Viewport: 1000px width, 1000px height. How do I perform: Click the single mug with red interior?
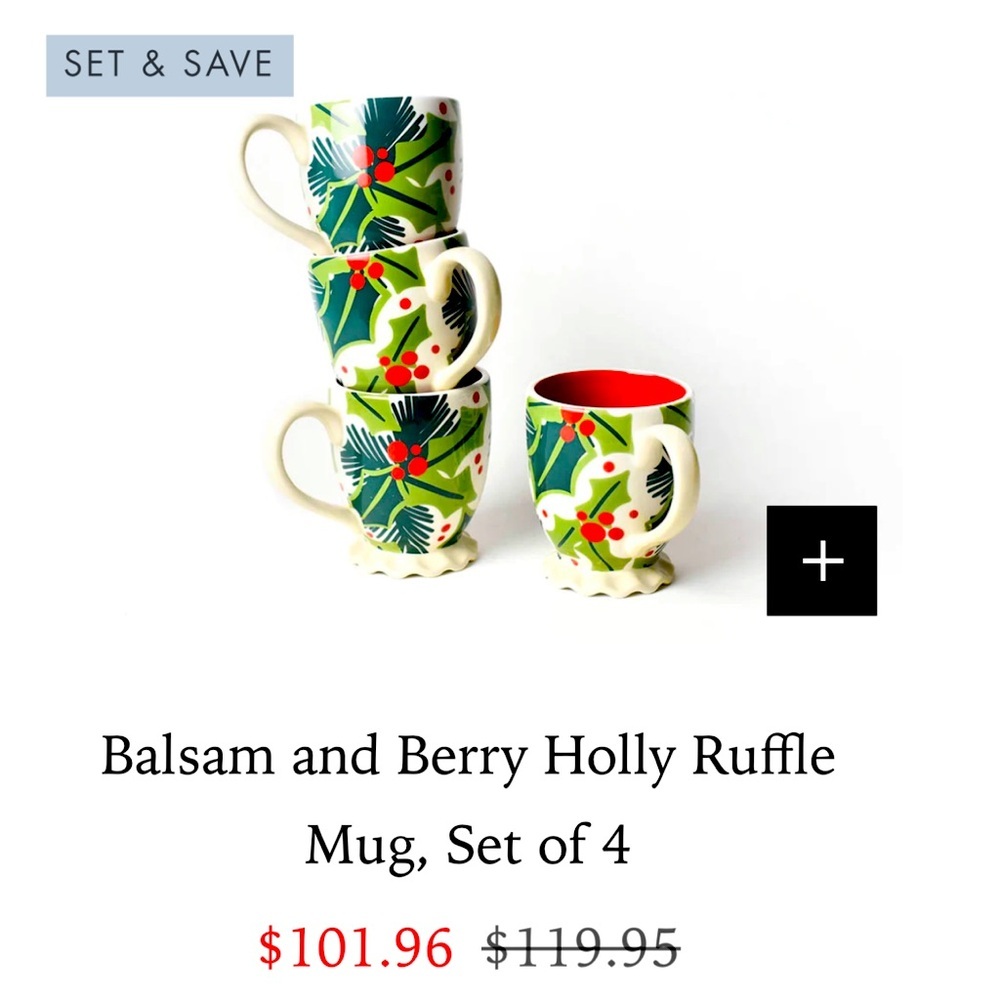610,480
